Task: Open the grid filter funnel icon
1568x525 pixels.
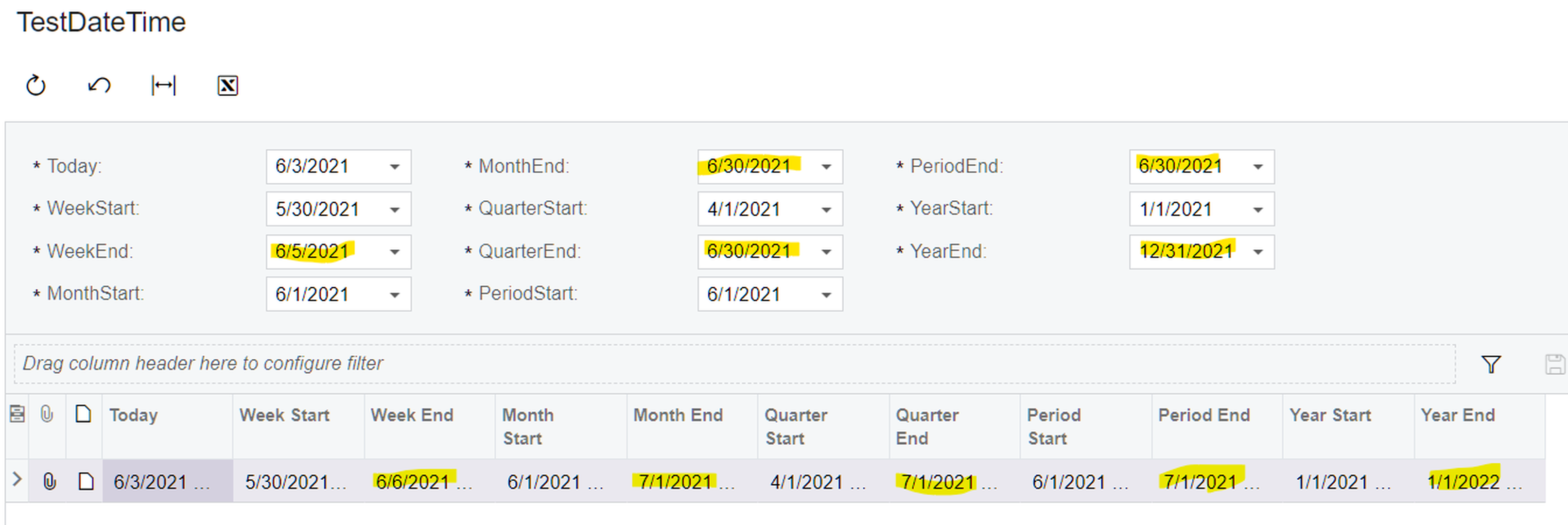Action: coord(1491,364)
